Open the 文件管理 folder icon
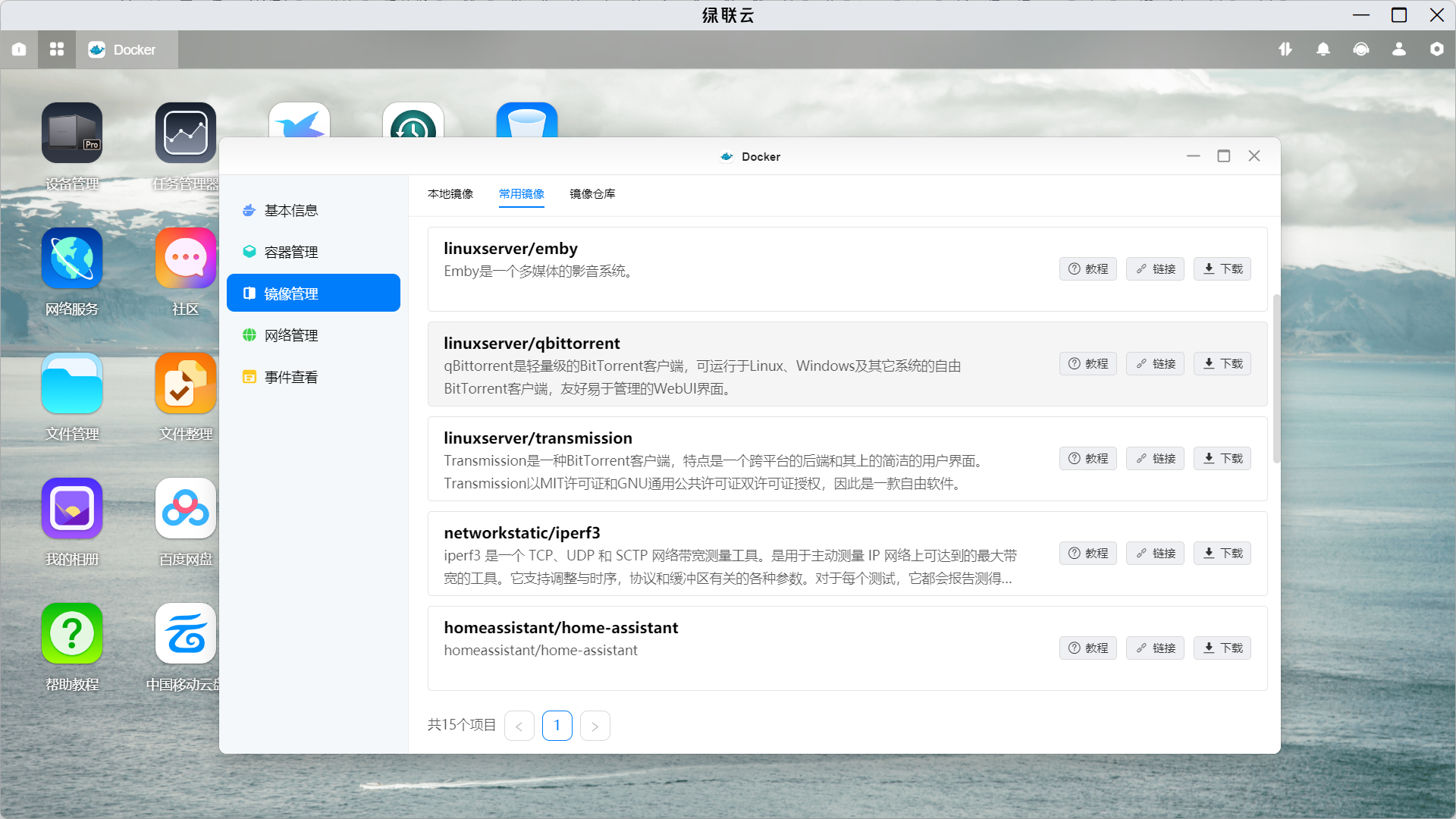The width and height of the screenshot is (1456, 819). tap(72, 384)
